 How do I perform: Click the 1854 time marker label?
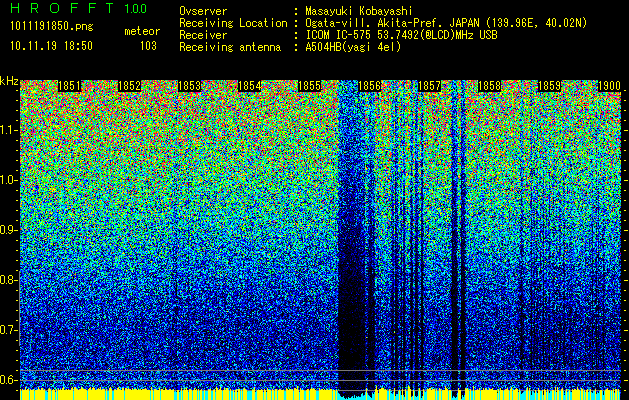click(250, 86)
